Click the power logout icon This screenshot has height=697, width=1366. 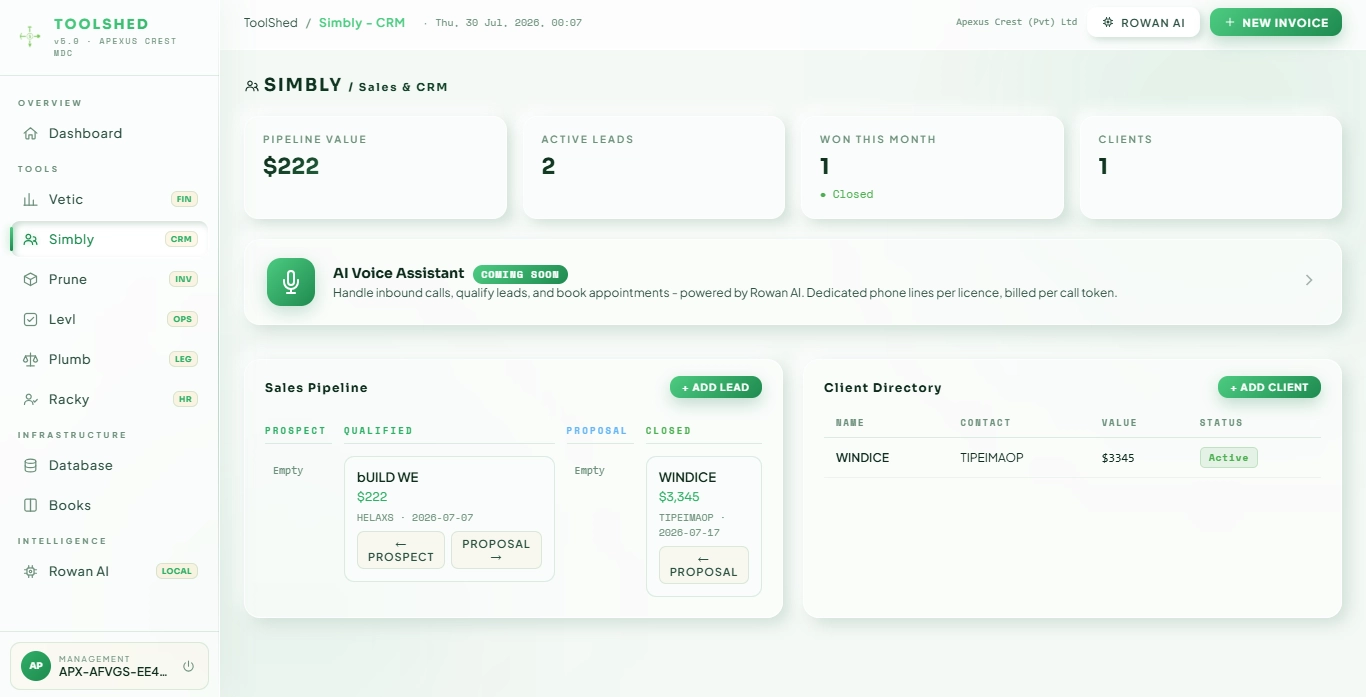coord(188,666)
